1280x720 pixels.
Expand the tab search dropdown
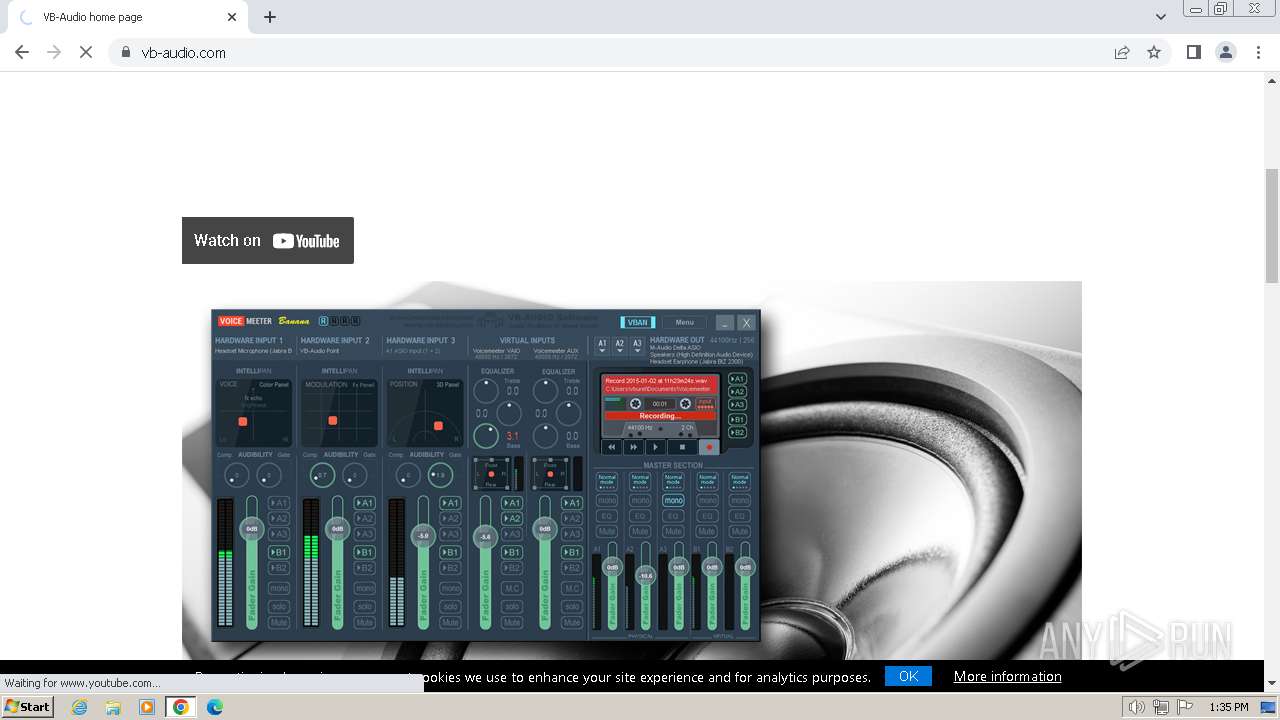click(1160, 17)
